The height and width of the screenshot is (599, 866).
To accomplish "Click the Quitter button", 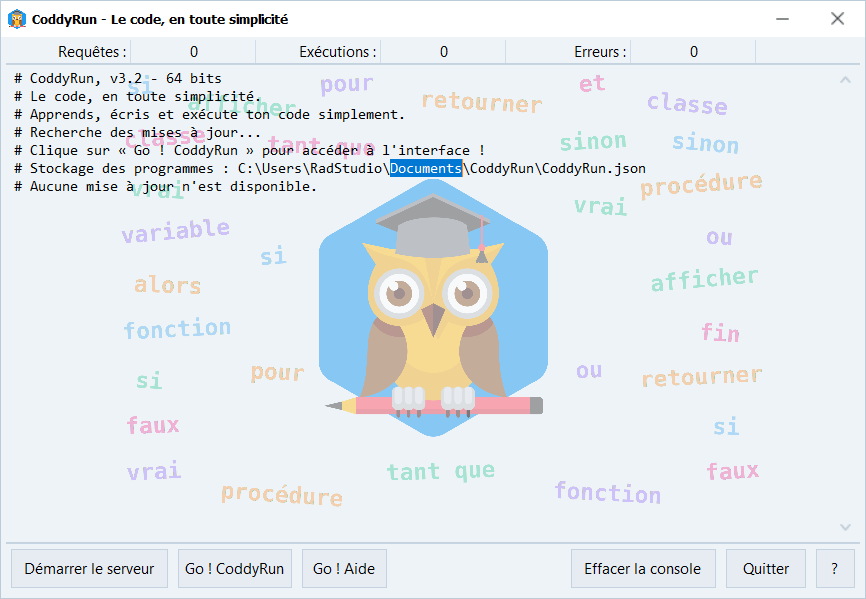I will (x=766, y=569).
